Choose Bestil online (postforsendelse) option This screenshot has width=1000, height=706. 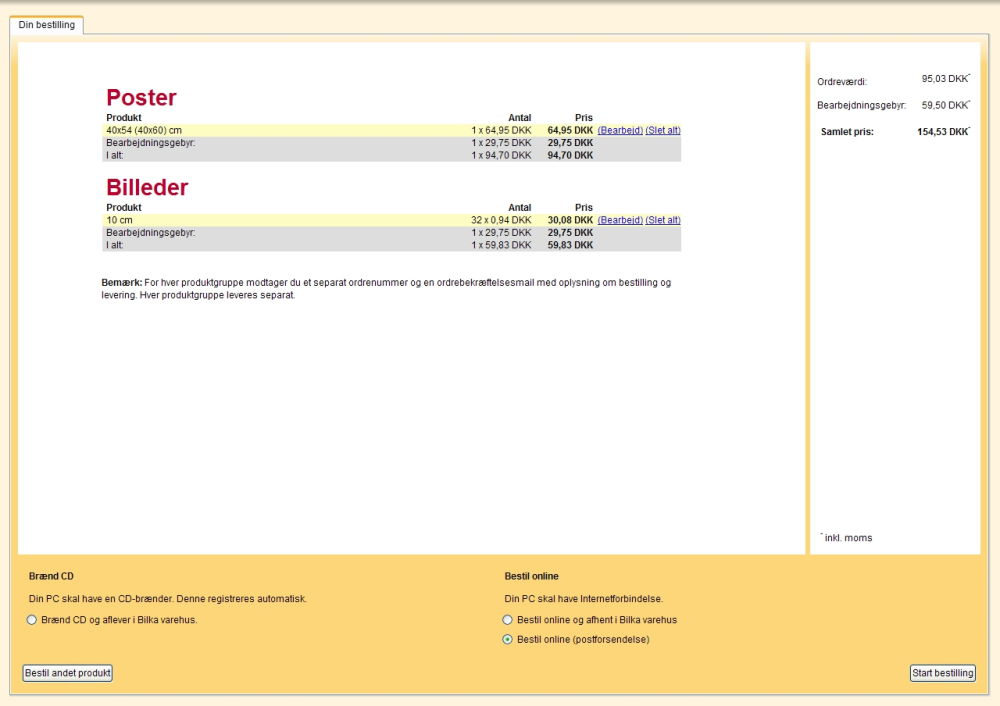click(x=508, y=640)
